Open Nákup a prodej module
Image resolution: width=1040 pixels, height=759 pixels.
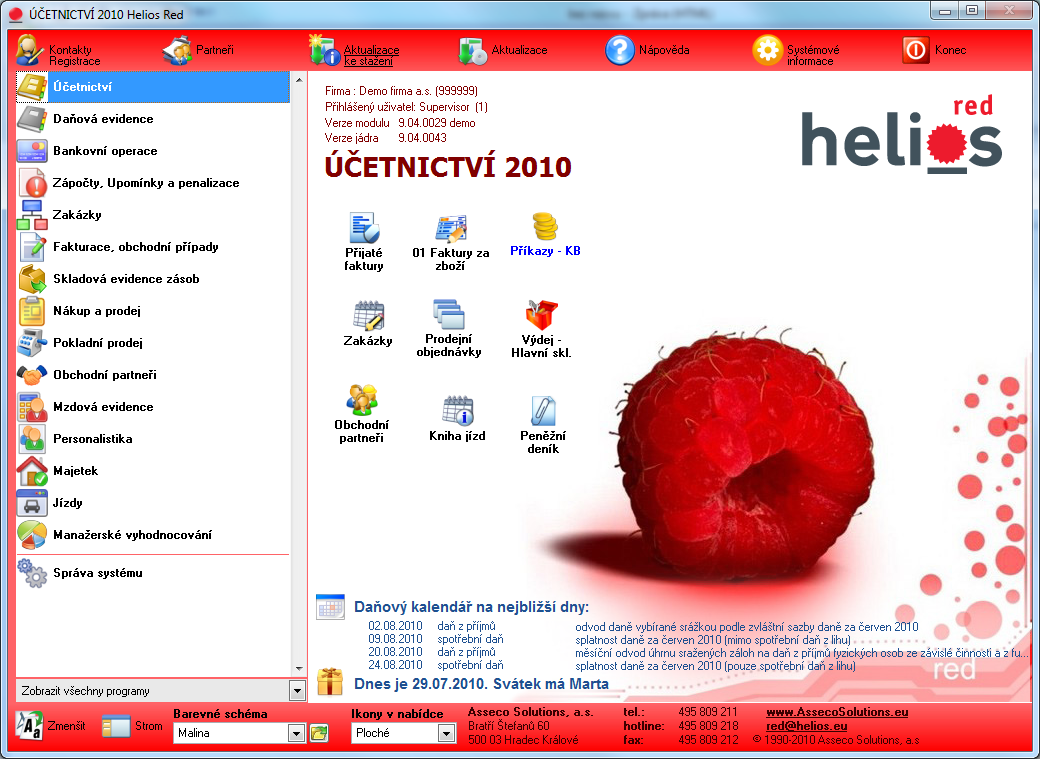pyautogui.click(x=153, y=310)
